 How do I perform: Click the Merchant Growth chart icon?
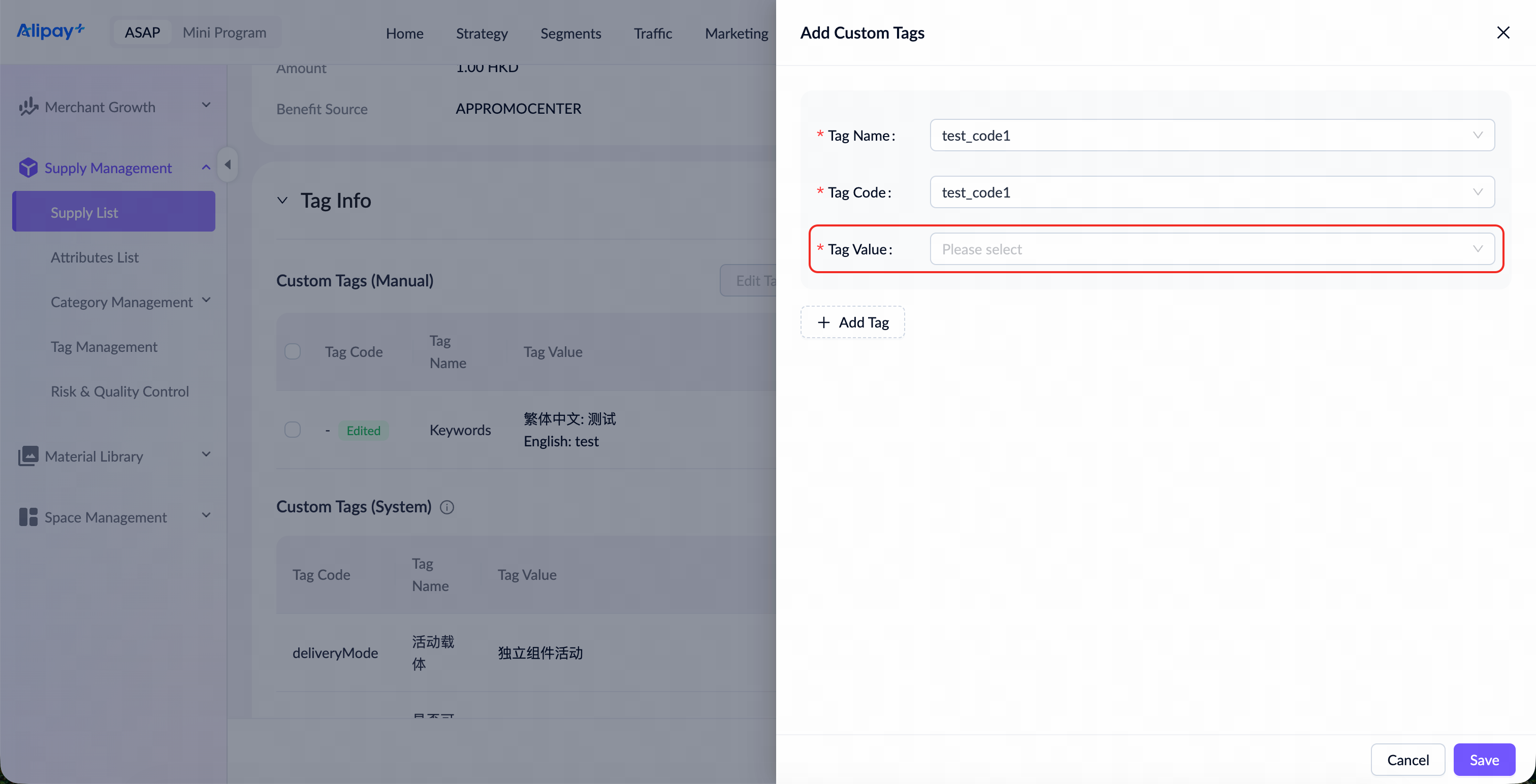(x=28, y=107)
